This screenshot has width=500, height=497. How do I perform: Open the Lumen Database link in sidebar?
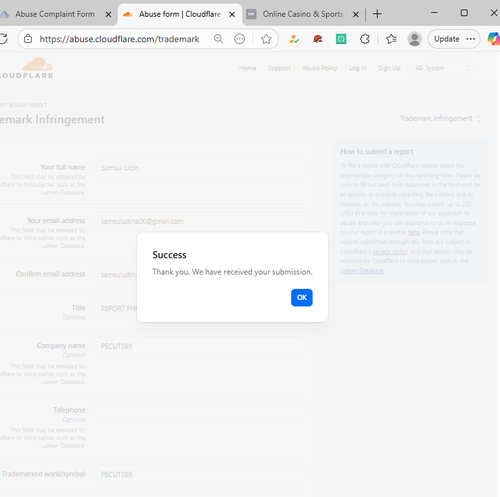pyautogui.click(x=362, y=271)
